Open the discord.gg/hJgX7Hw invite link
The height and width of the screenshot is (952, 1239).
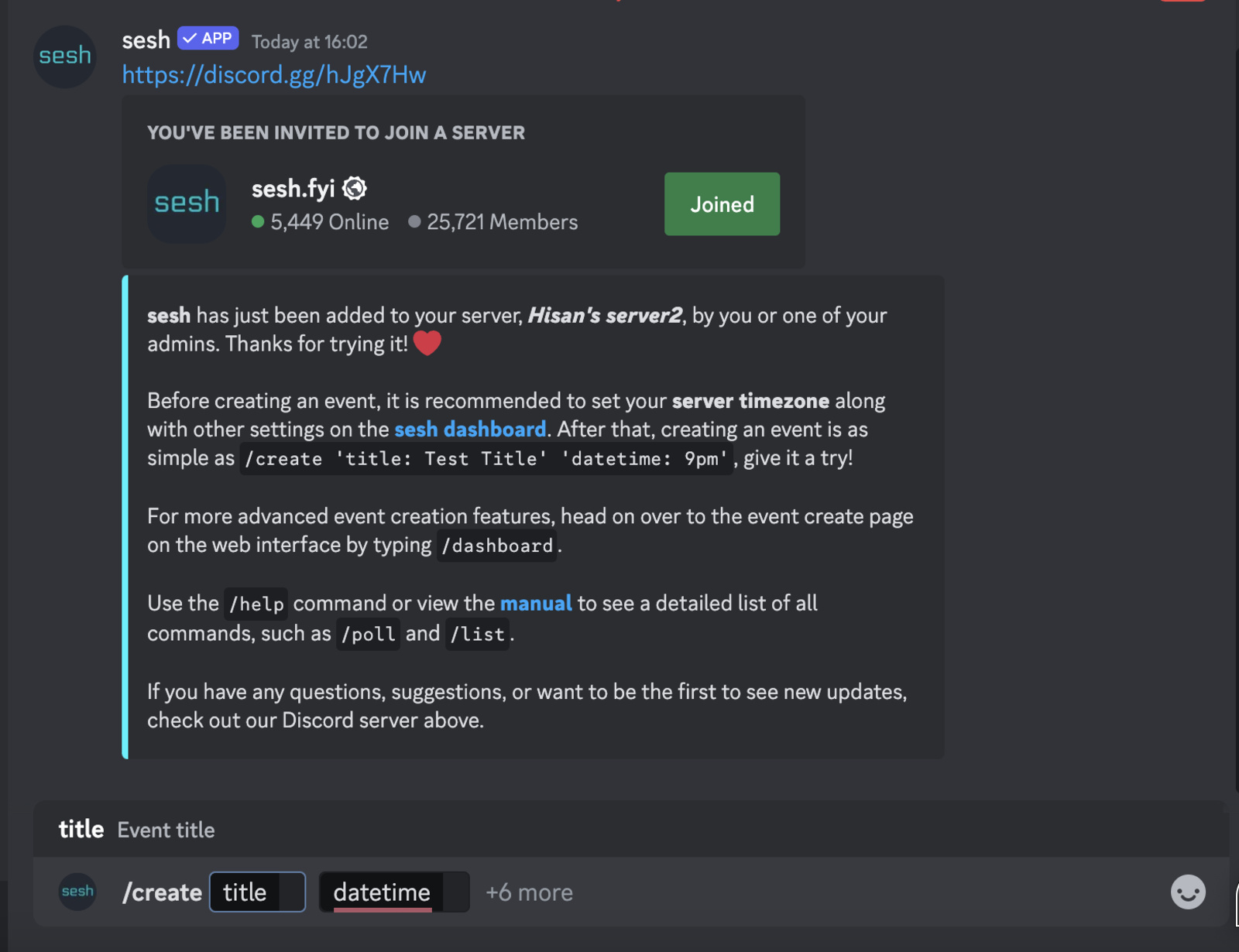[x=274, y=74]
